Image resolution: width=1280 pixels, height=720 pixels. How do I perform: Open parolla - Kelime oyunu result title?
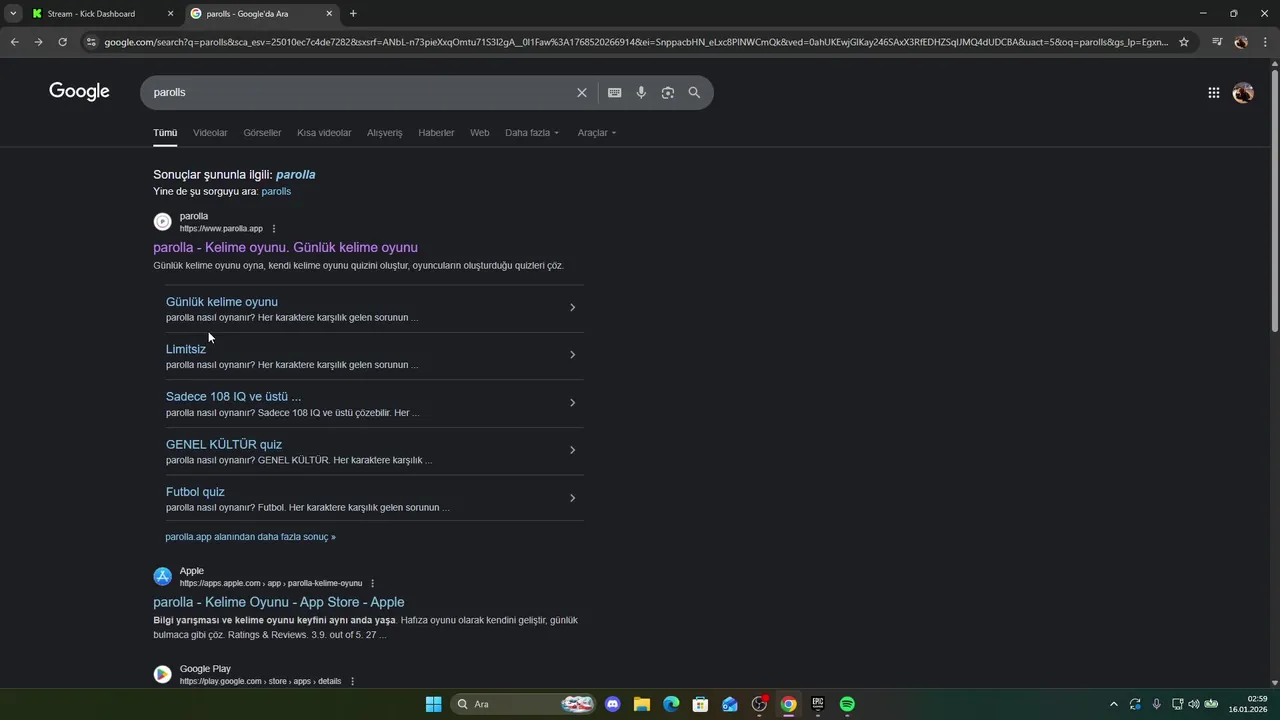pyautogui.click(x=285, y=247)
